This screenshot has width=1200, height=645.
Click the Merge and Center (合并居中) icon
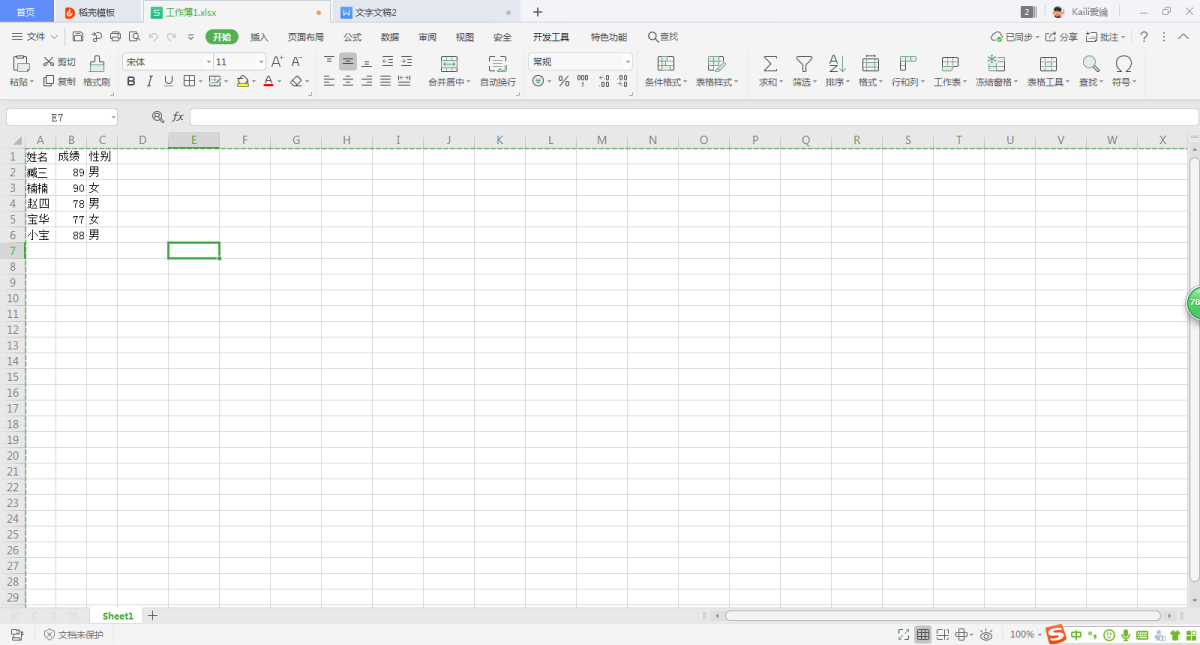click(x=449, y=64)
